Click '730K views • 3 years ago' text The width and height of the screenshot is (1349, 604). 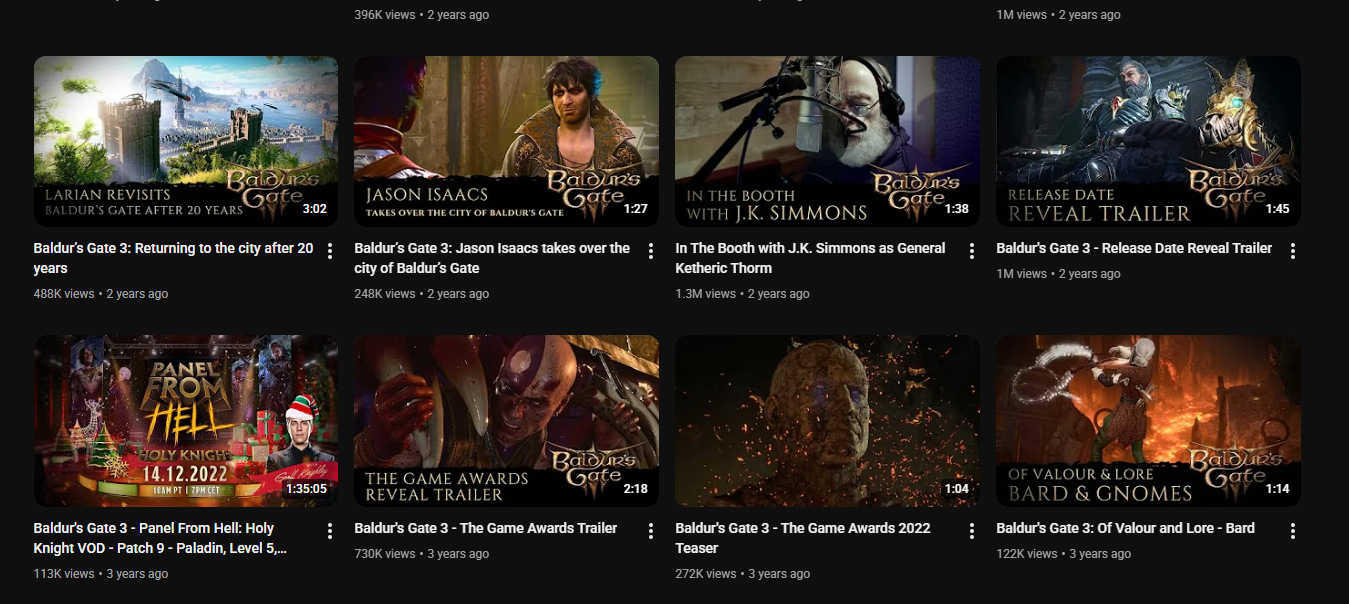click(x=422, y=554)
